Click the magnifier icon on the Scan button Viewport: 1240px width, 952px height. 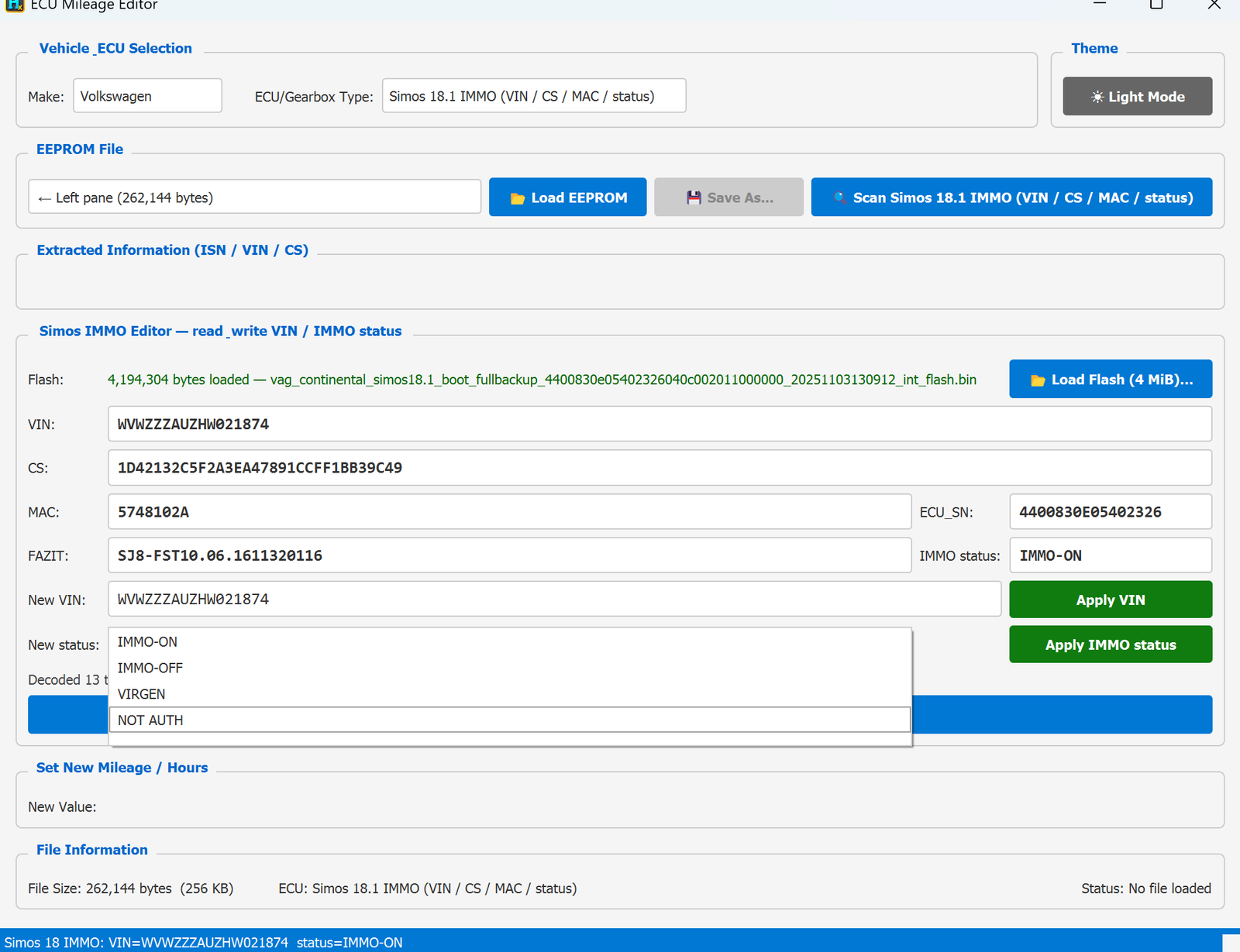click(839, 198)
